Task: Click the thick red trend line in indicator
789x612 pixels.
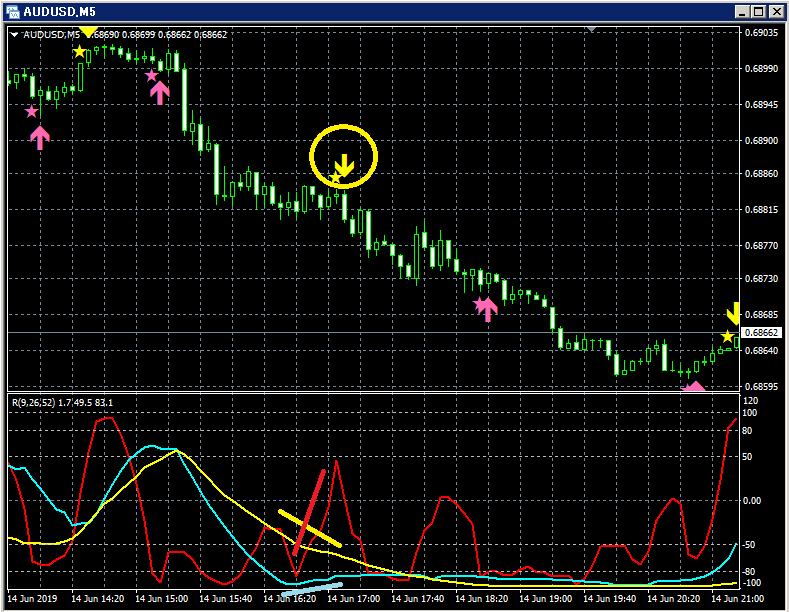Action: point(309,513)
